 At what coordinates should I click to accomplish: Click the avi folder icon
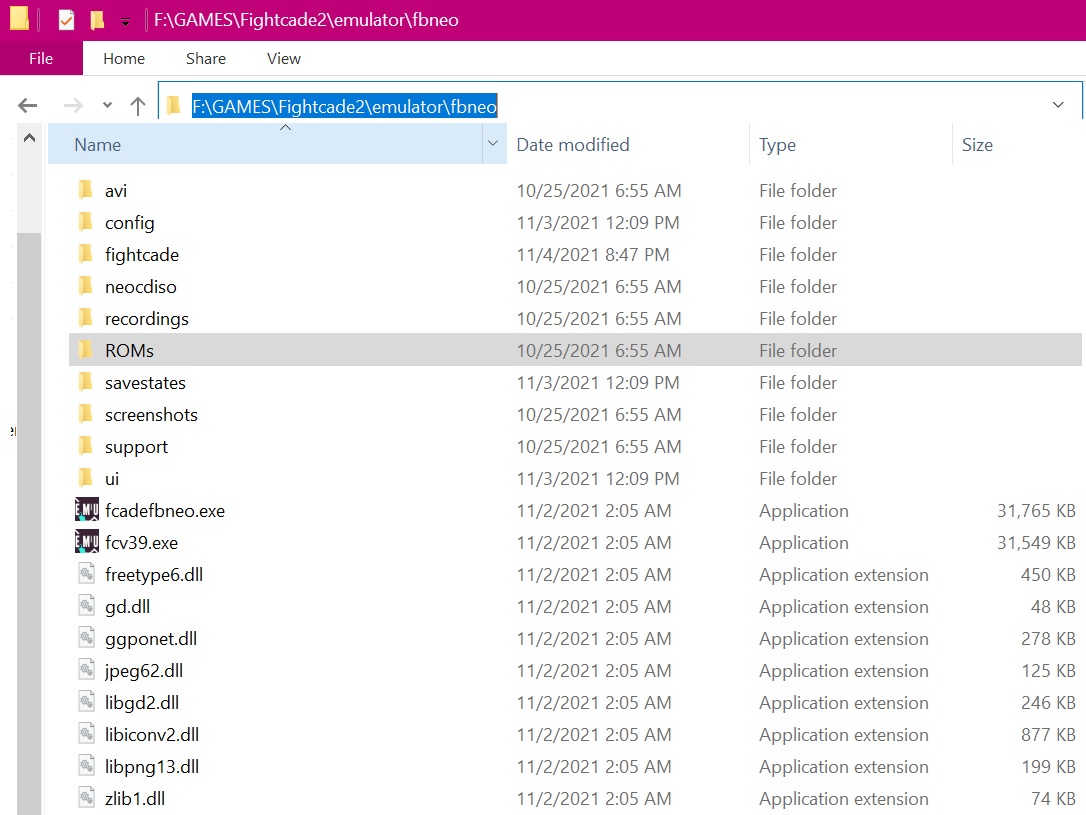86,190
